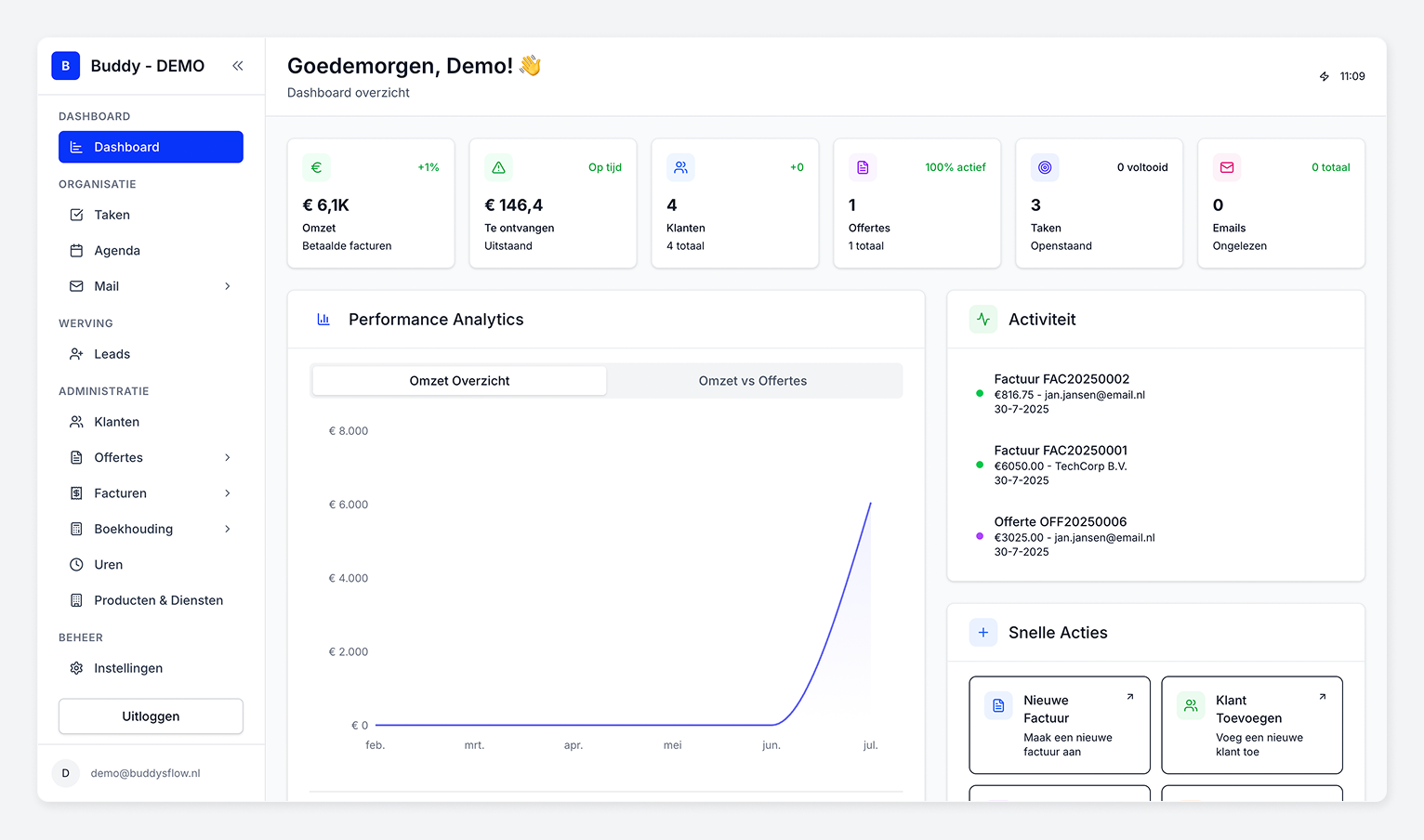Click the Performance Analytics chart icon
Screen dimensions: 1424x840
click(x=323, y=319)
